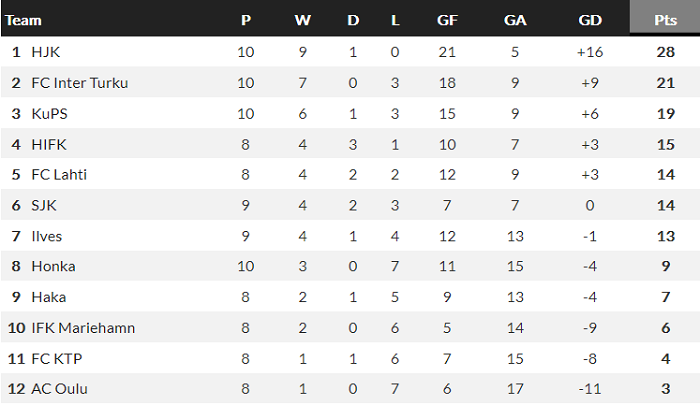Click on FC KTP team name
The height and width of the screenshot is (405, 700).
click(x=56, y=358)
